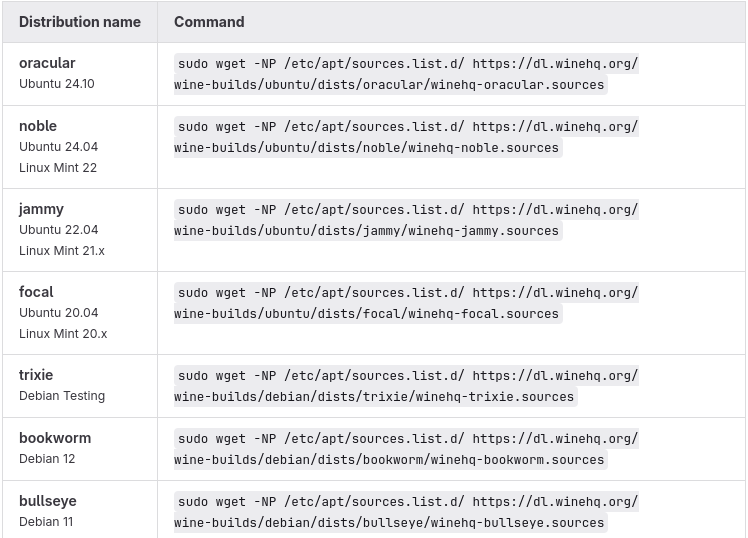
Task: Click the 'Ubuntu 22.04' label
Action: (x=58, y=230)
